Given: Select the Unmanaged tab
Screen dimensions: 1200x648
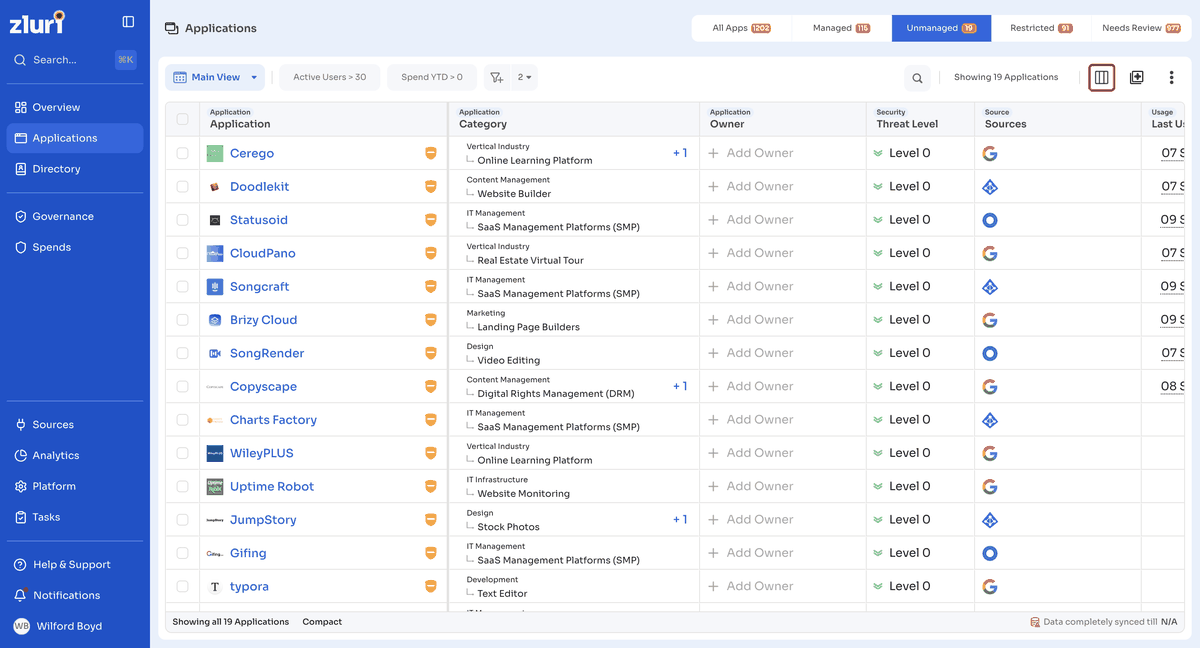Looking at the screenshot, I should pos(941,28).
